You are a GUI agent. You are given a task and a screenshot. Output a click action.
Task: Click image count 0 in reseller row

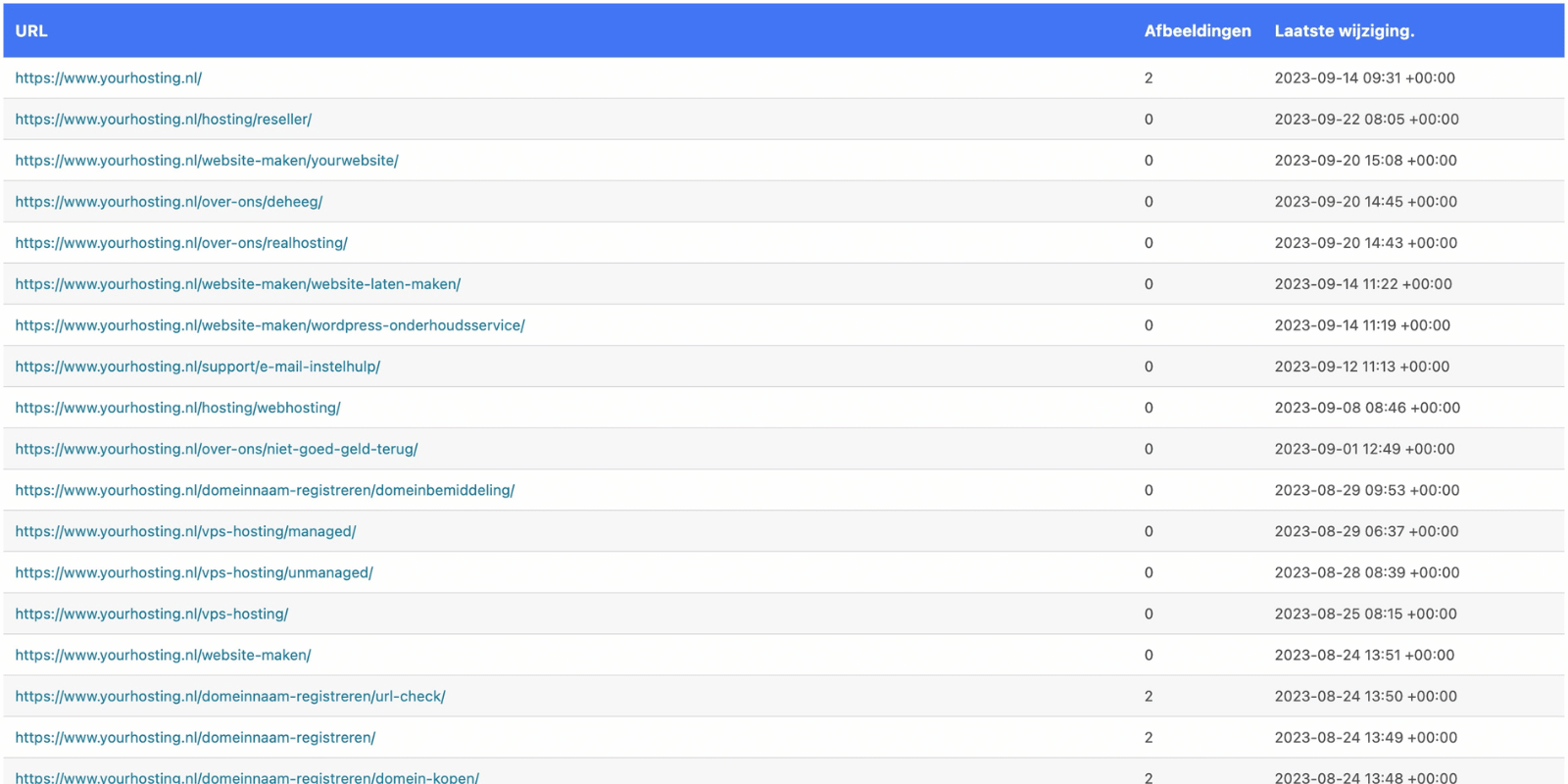(x=1149, y=120)
